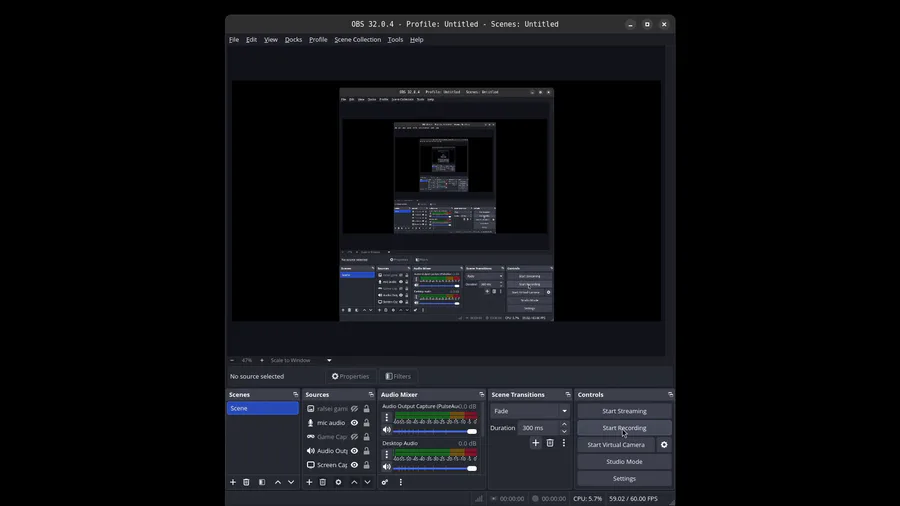Zoom in preview with plus icon
Screen dimensions: 900x506
pyautogui.click(x=262, y=360)
